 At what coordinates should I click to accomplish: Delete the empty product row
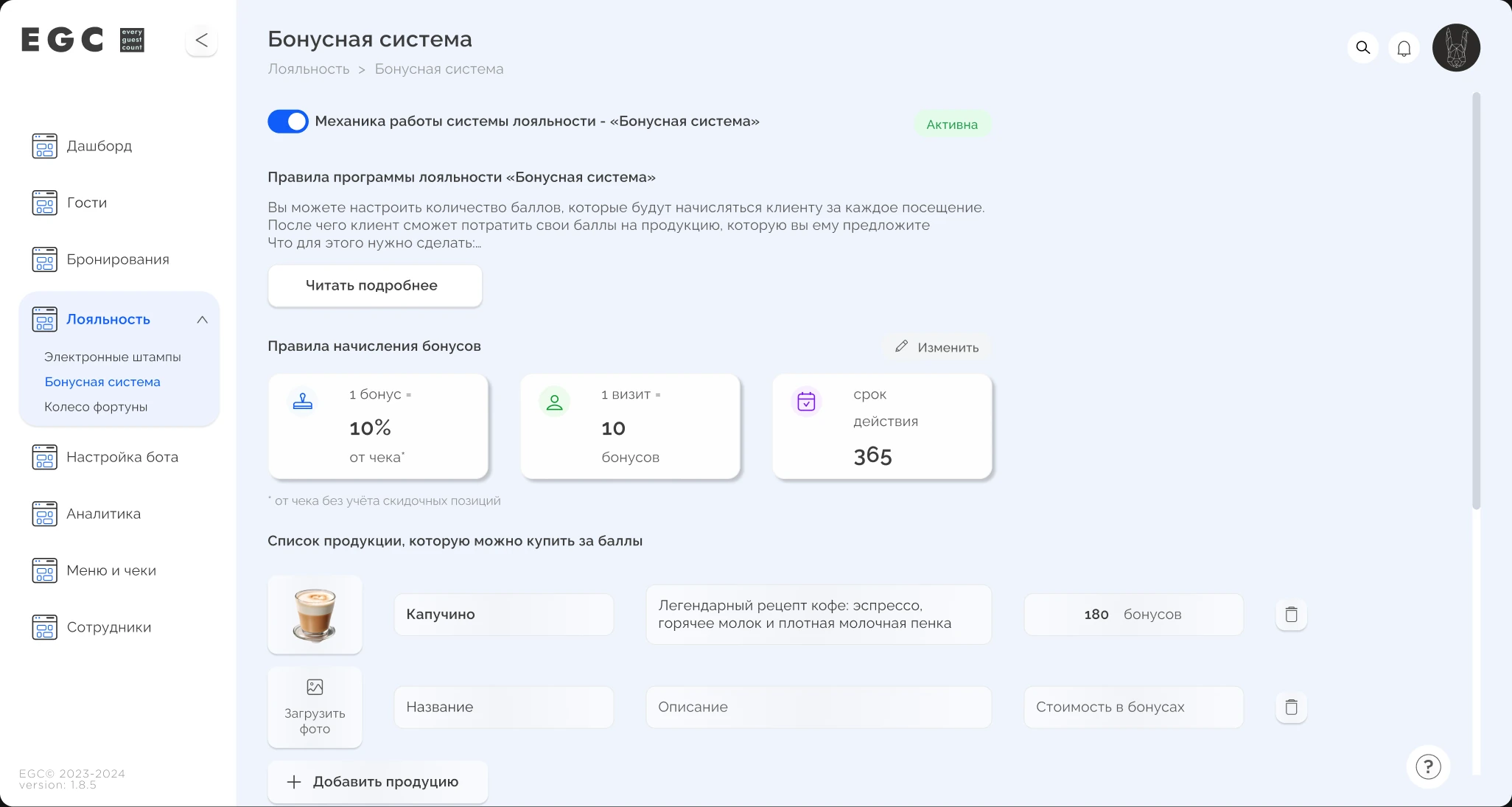(1291, 708)
